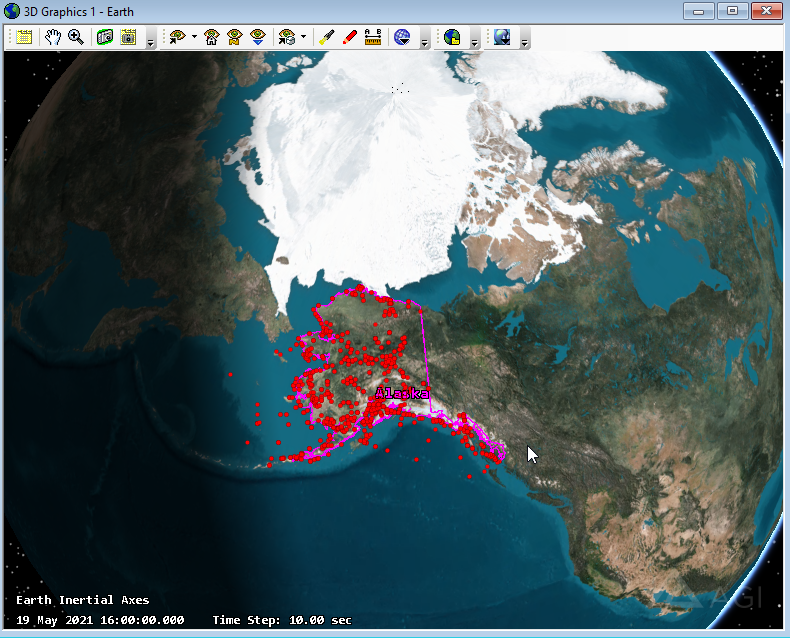Select the grab globe hand tool
Viewport: 790px width, 638px height.
[x=53, y=37]
